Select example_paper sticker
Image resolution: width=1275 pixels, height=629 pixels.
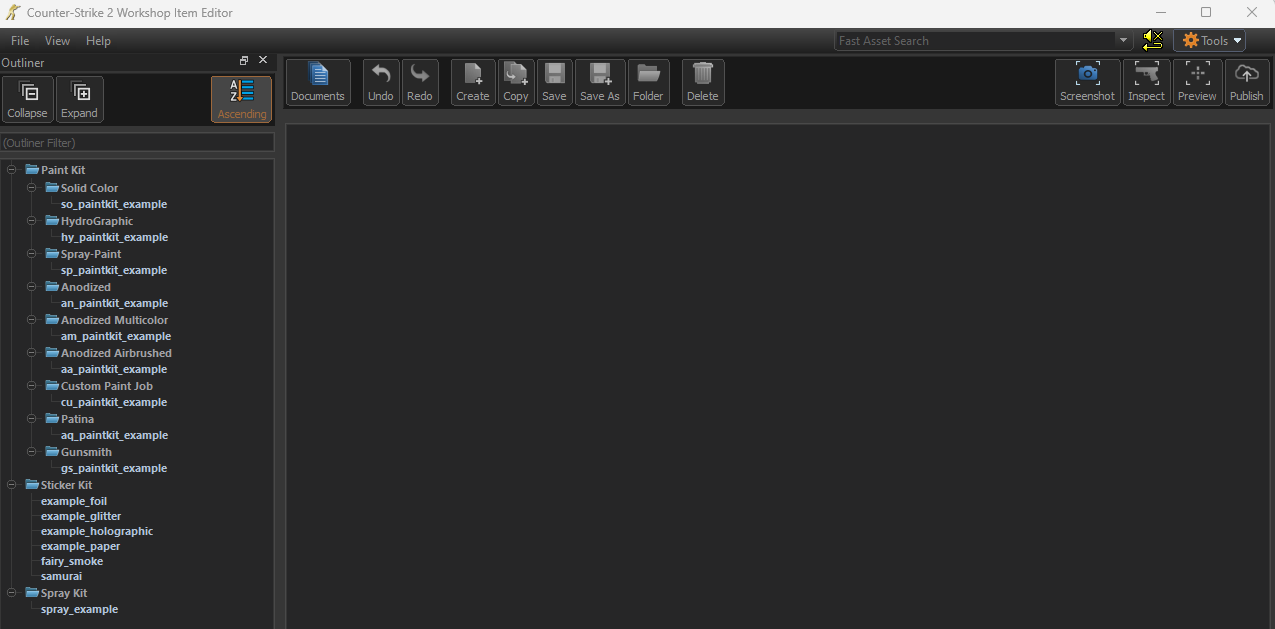80,546
